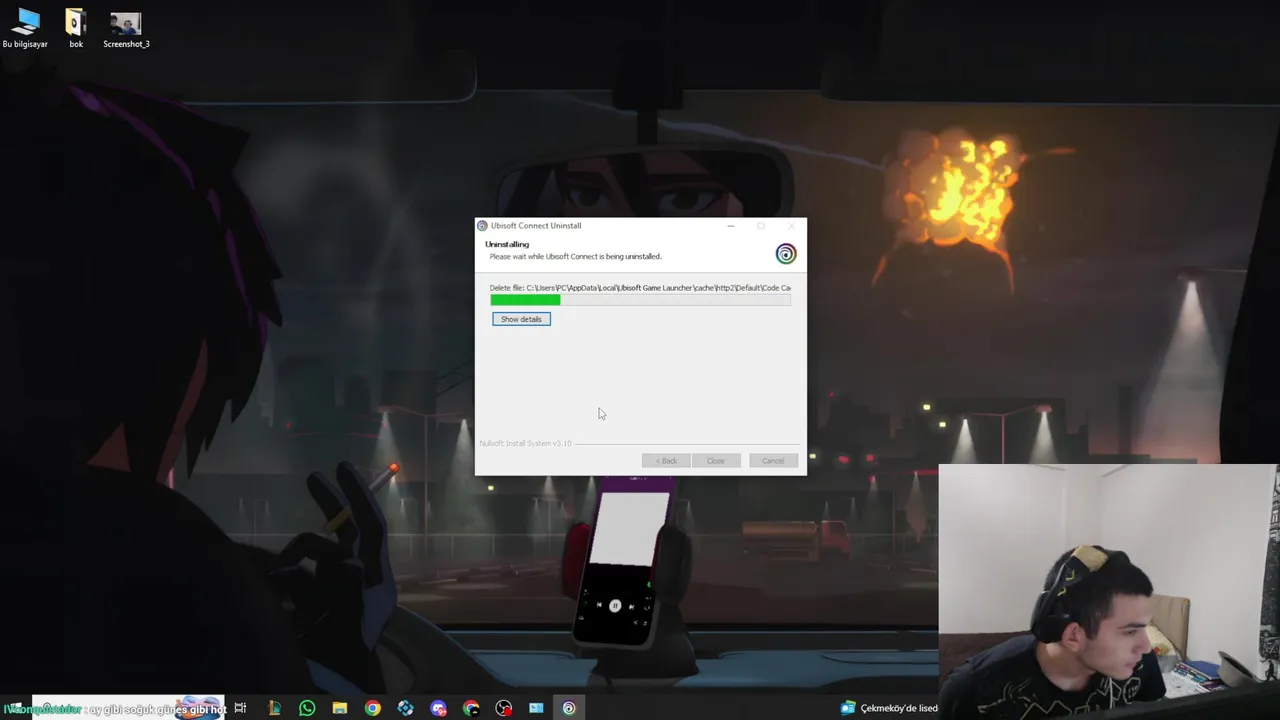Click the Show details button
This screenshot has height=720, width=1280.
521,319
